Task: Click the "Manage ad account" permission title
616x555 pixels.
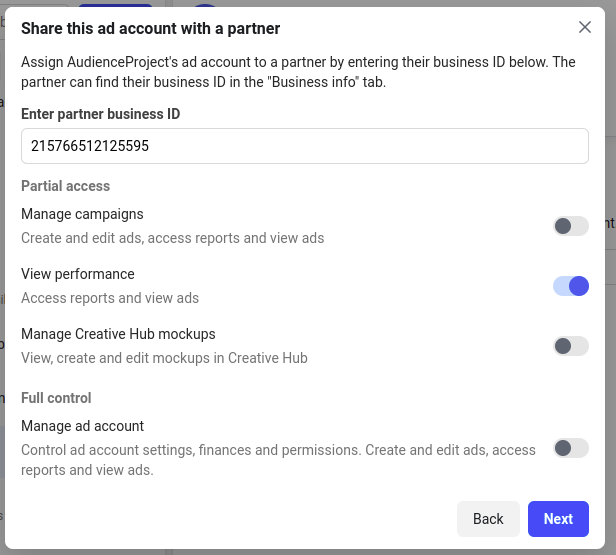Action: pyautogui.click(x=82, y=426)
